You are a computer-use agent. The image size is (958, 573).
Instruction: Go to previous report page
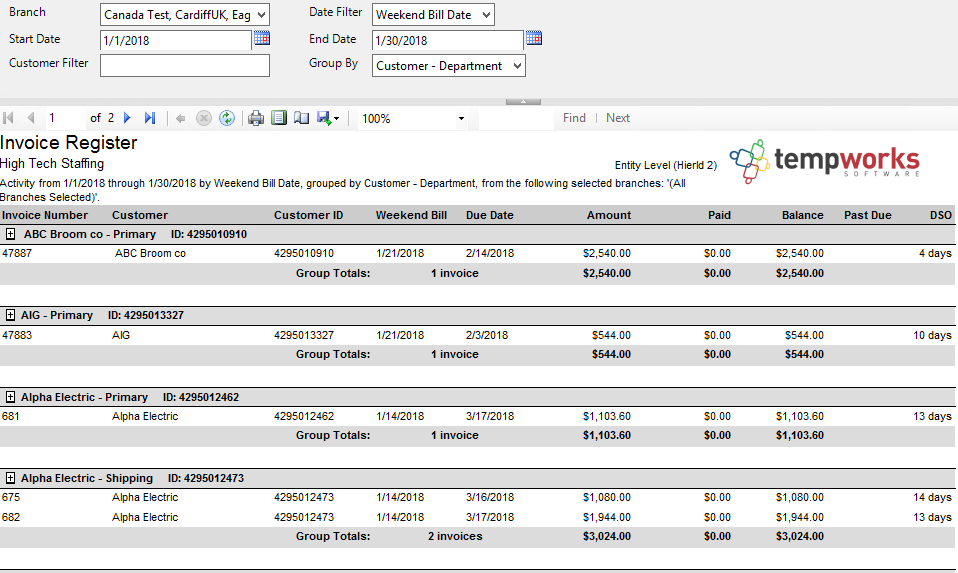tap(31, 118)
